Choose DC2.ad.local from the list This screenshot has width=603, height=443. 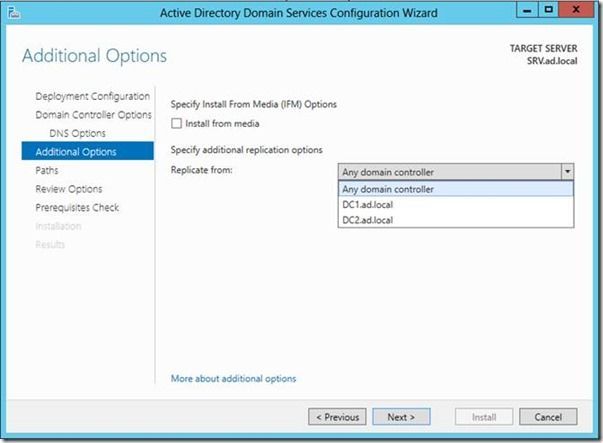coord(456,220)
